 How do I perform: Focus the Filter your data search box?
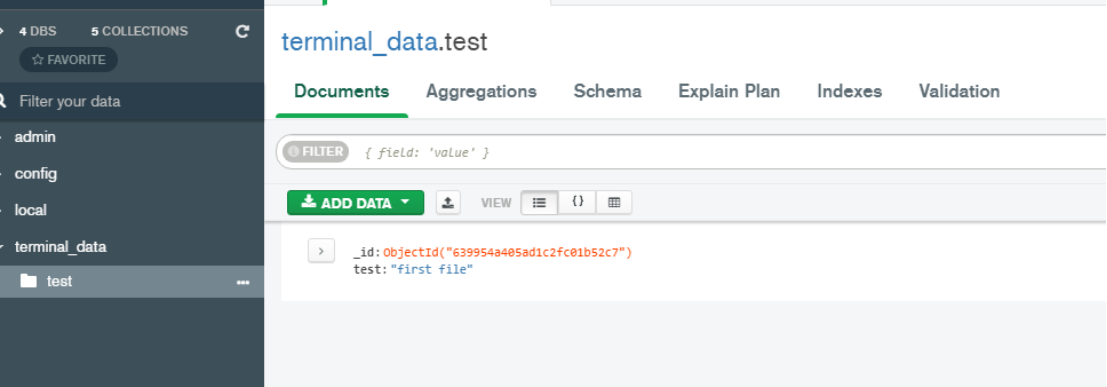[x=134, y=101]
